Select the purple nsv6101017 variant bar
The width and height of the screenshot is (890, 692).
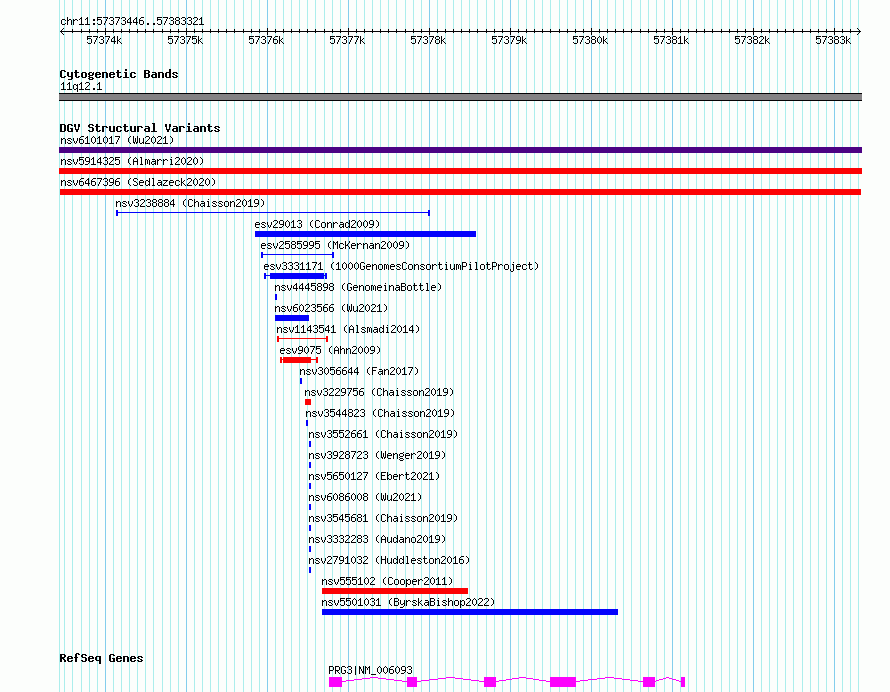pyautogui.click(x=460, y=150)
